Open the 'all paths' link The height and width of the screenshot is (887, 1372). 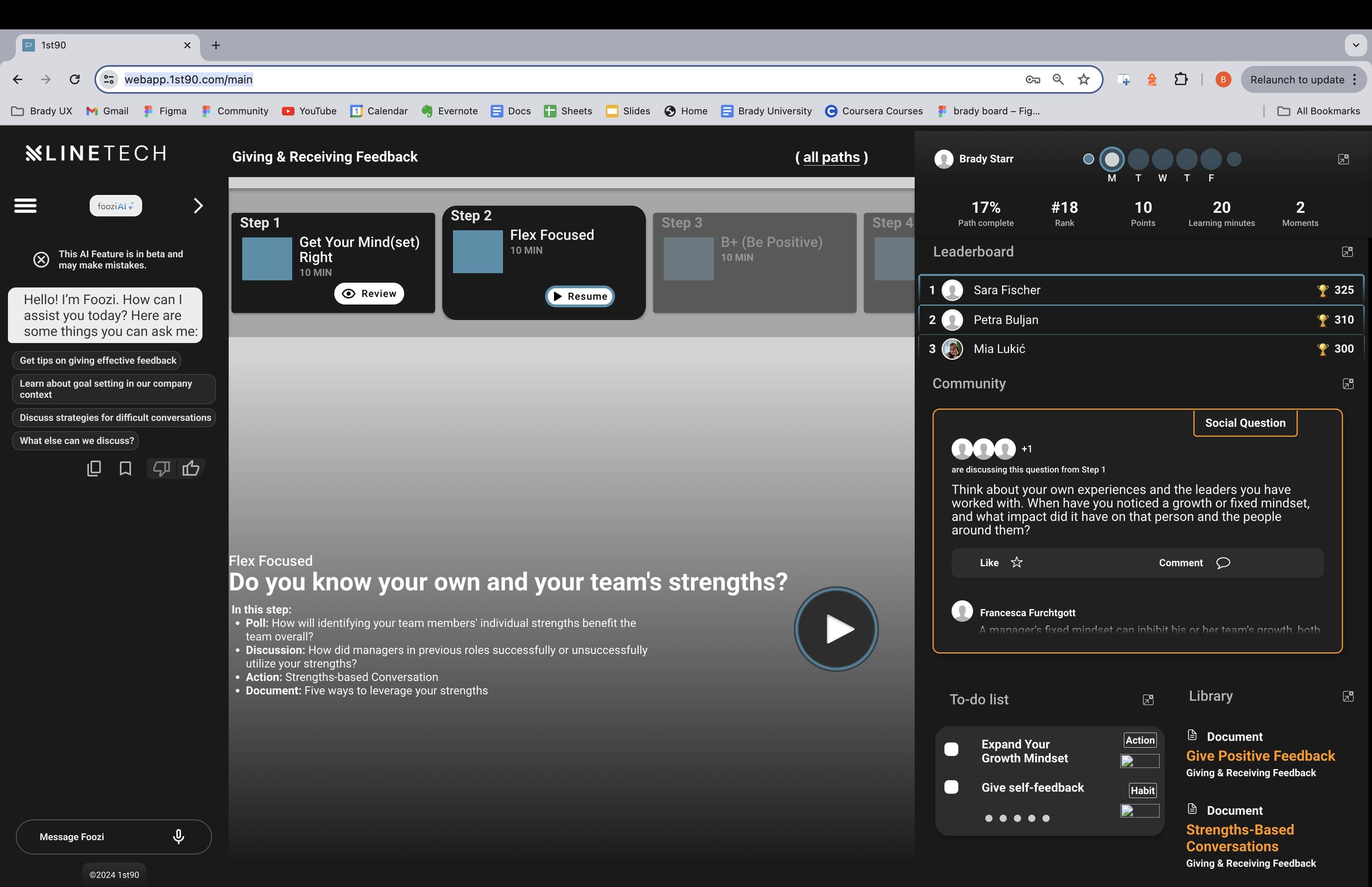point(831,157)
